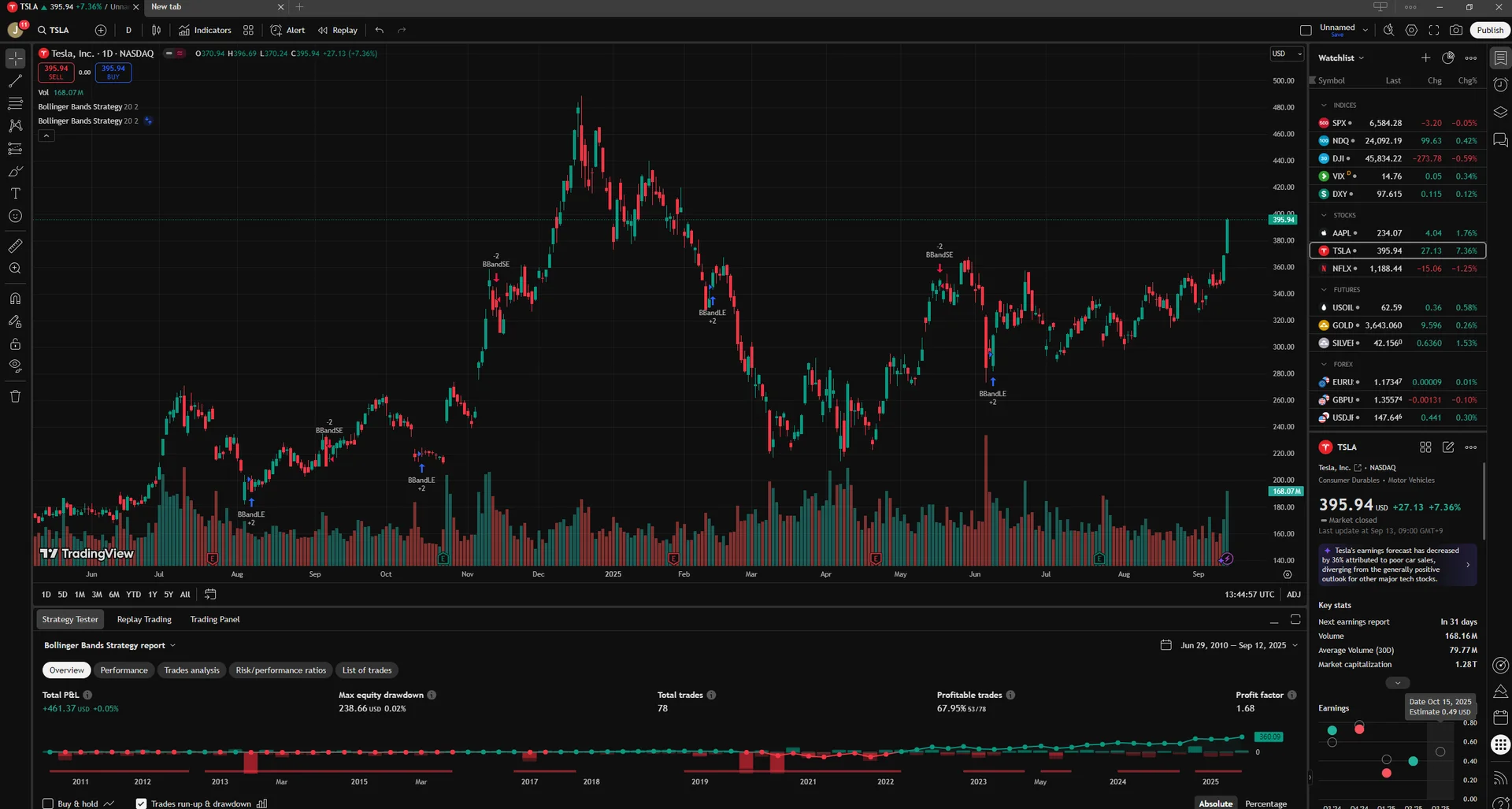The width and height of the screenshot is (1512, 809).
Task: Collapse the INDICES watchlist section
Action: pyautogui.click(x=1323, y=105)
